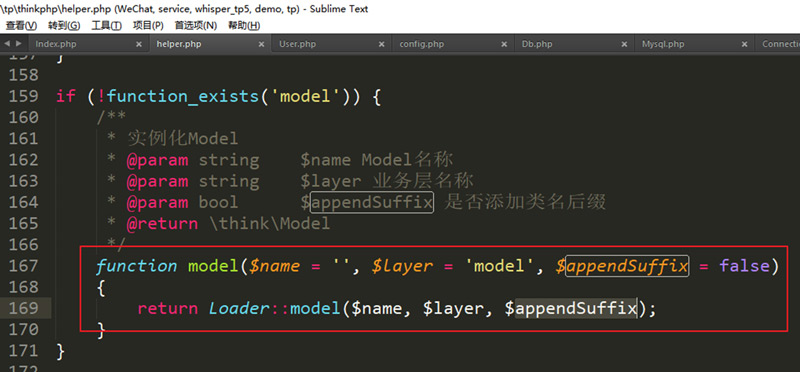
Task: Click line number 169 in gutter
Action: [24, 308]
